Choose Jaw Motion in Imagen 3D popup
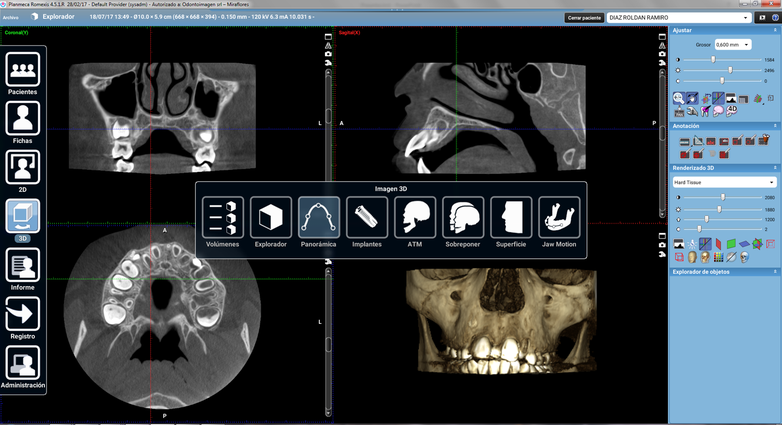 click(559, 222)
